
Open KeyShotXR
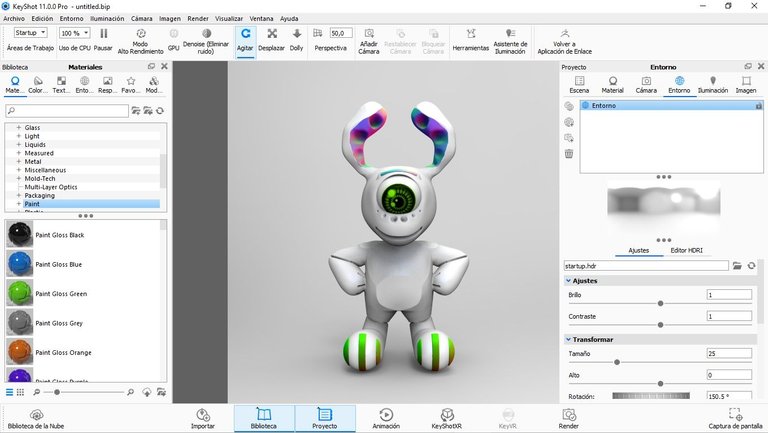[447, 419]
